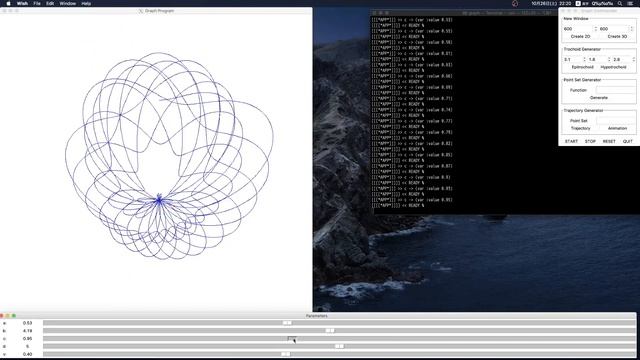This screenshot has width=640, height=360.
Task: Click the Hypotrochoid button
Action: tap(613, 67)
